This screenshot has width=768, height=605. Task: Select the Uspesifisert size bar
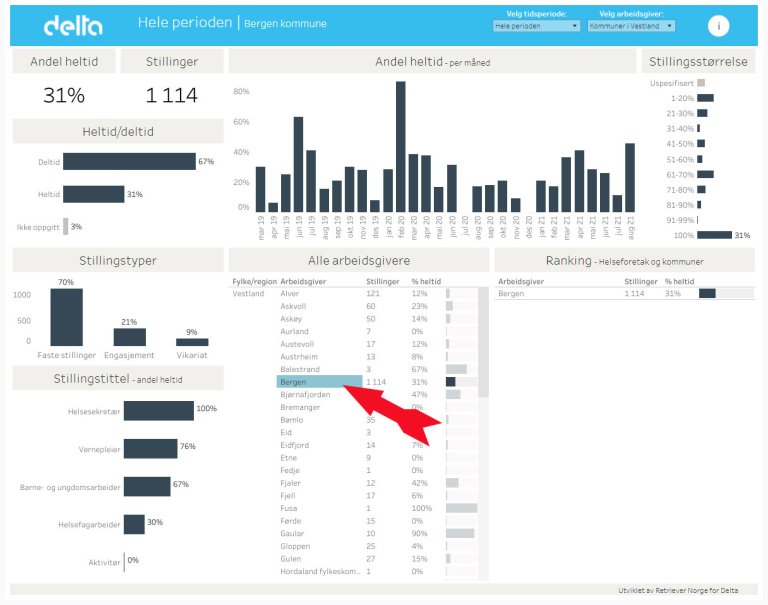[x=701, y=83]
